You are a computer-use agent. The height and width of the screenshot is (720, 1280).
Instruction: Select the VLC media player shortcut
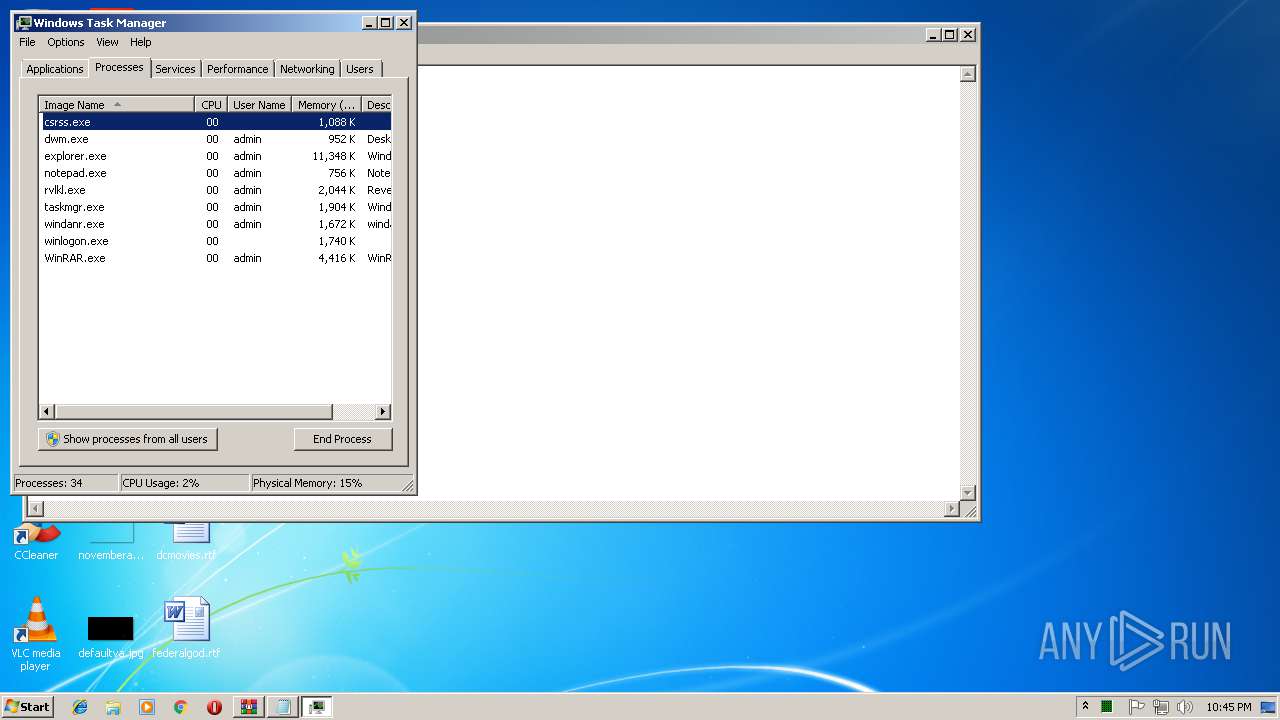(x=36, y=634)
